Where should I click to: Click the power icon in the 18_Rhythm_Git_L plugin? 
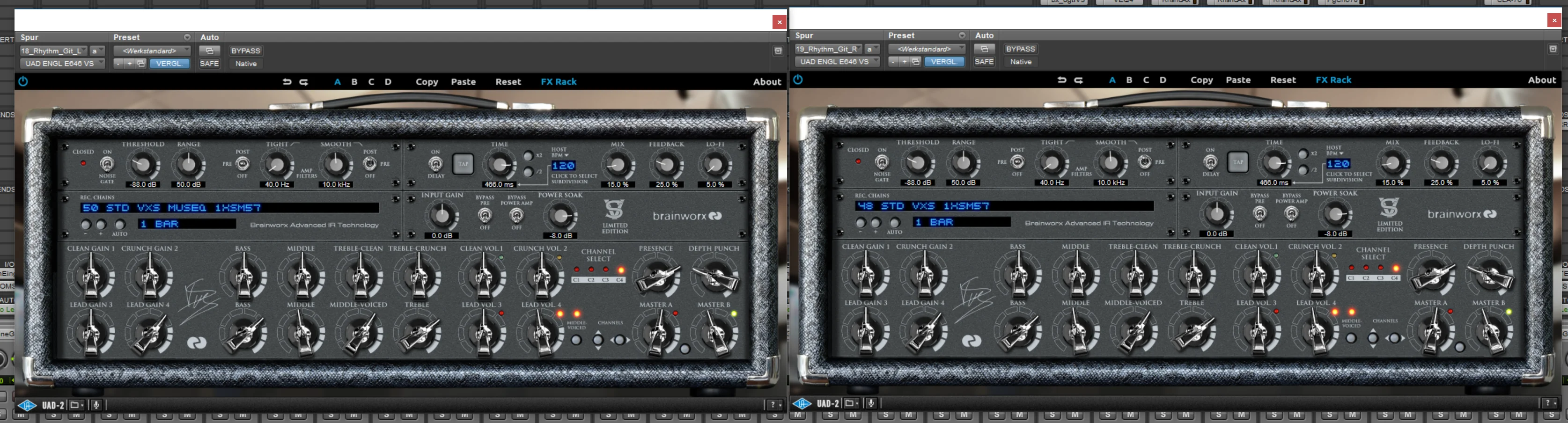click(23, 81)
